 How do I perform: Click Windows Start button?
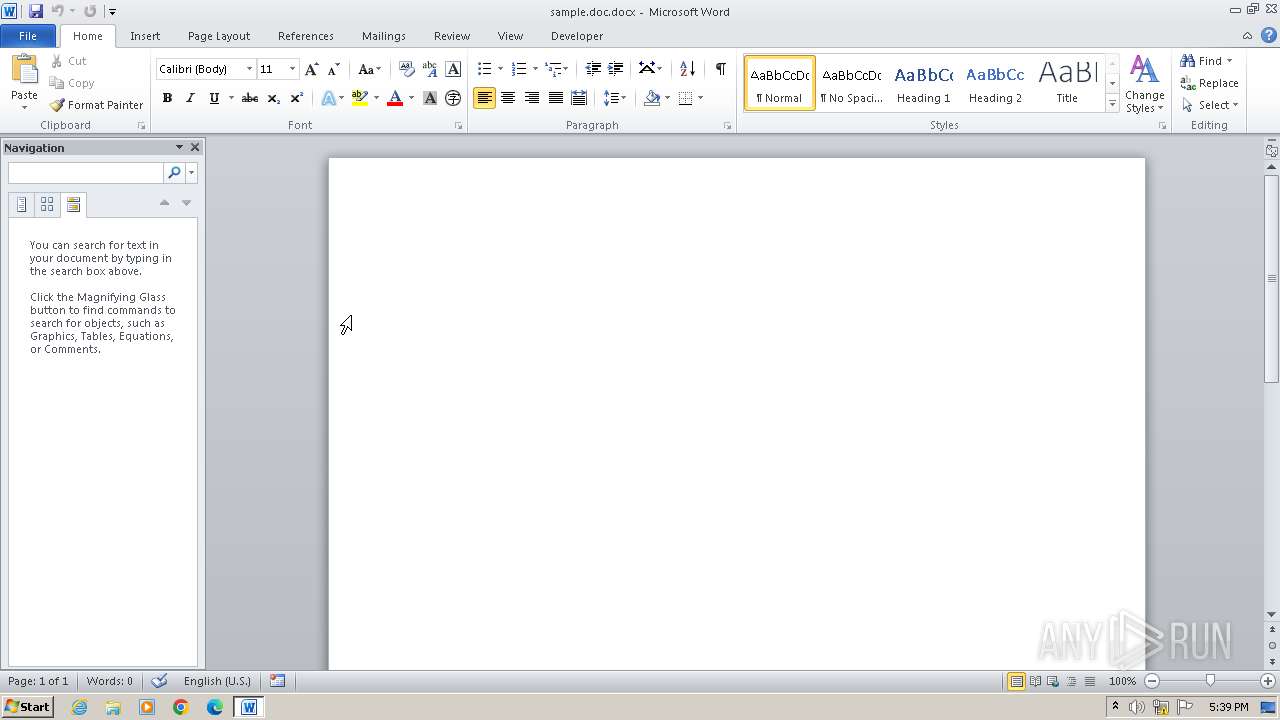tap(28, 707)
